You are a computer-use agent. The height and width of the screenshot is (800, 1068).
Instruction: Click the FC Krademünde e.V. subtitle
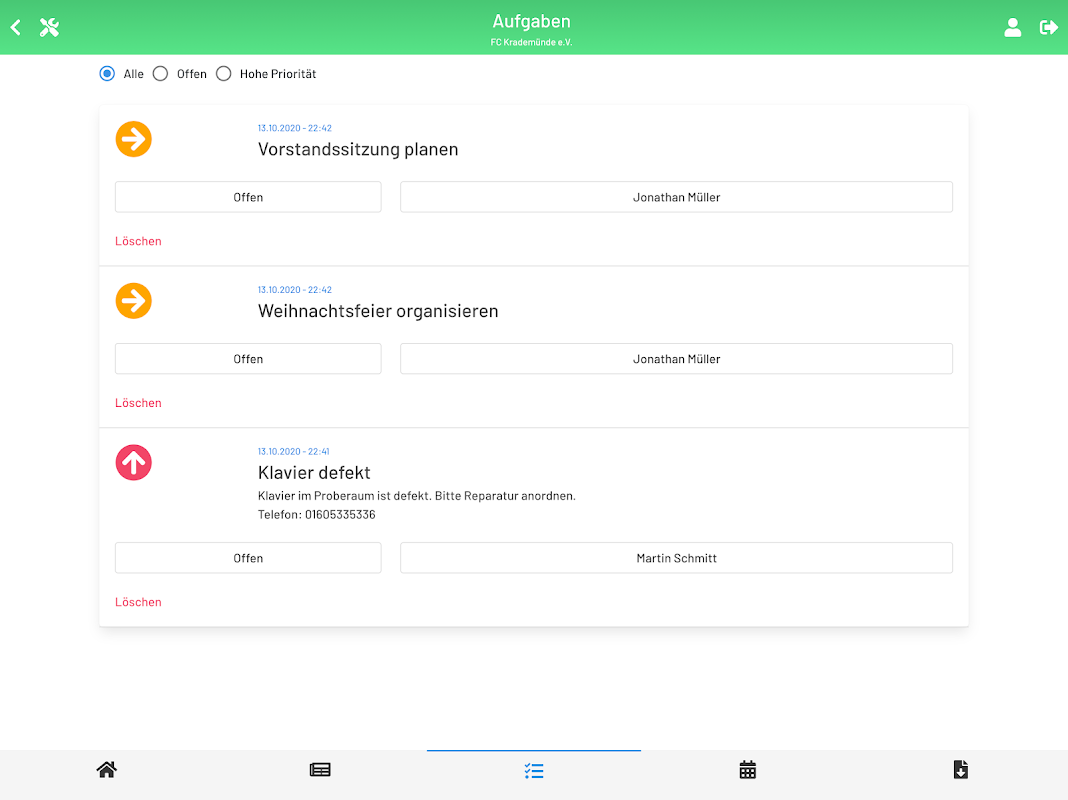[531, 42]
